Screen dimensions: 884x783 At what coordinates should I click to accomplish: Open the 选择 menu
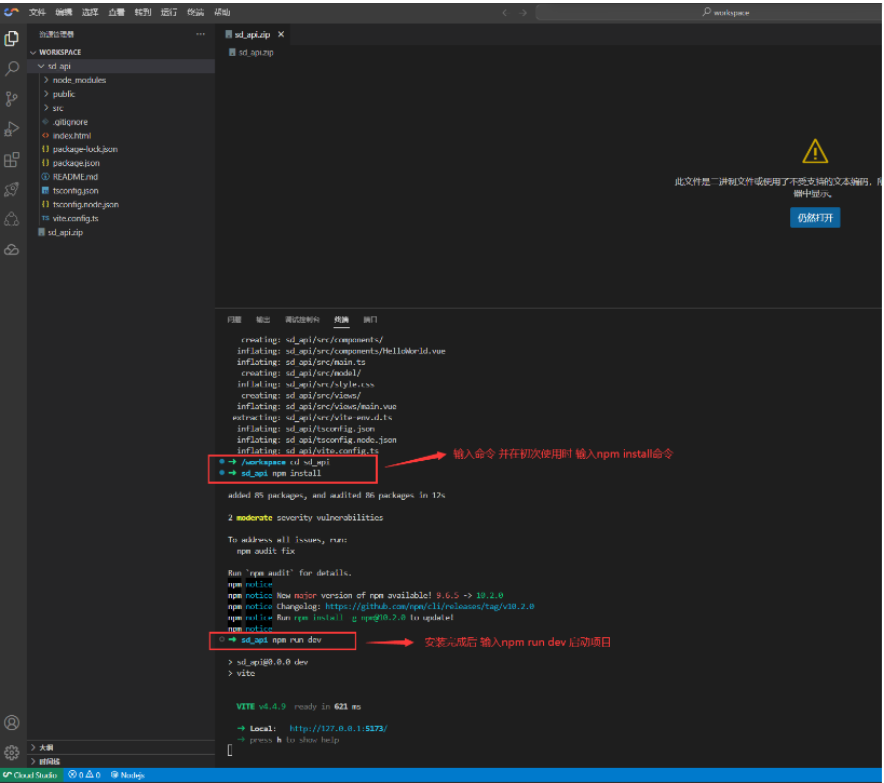click(x=90, y=12)
